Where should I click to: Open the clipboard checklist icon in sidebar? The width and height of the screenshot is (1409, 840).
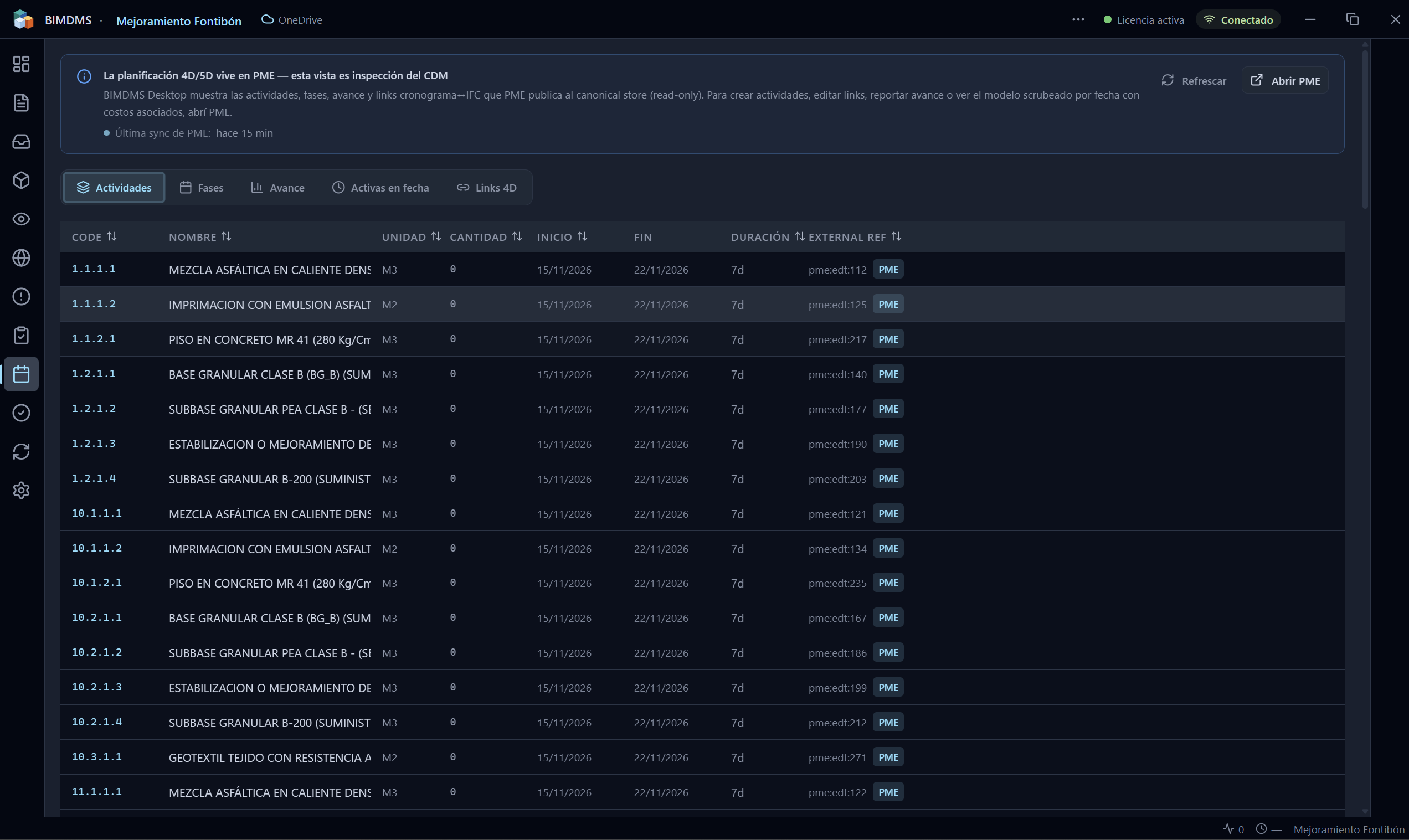(x=21, y=335)
